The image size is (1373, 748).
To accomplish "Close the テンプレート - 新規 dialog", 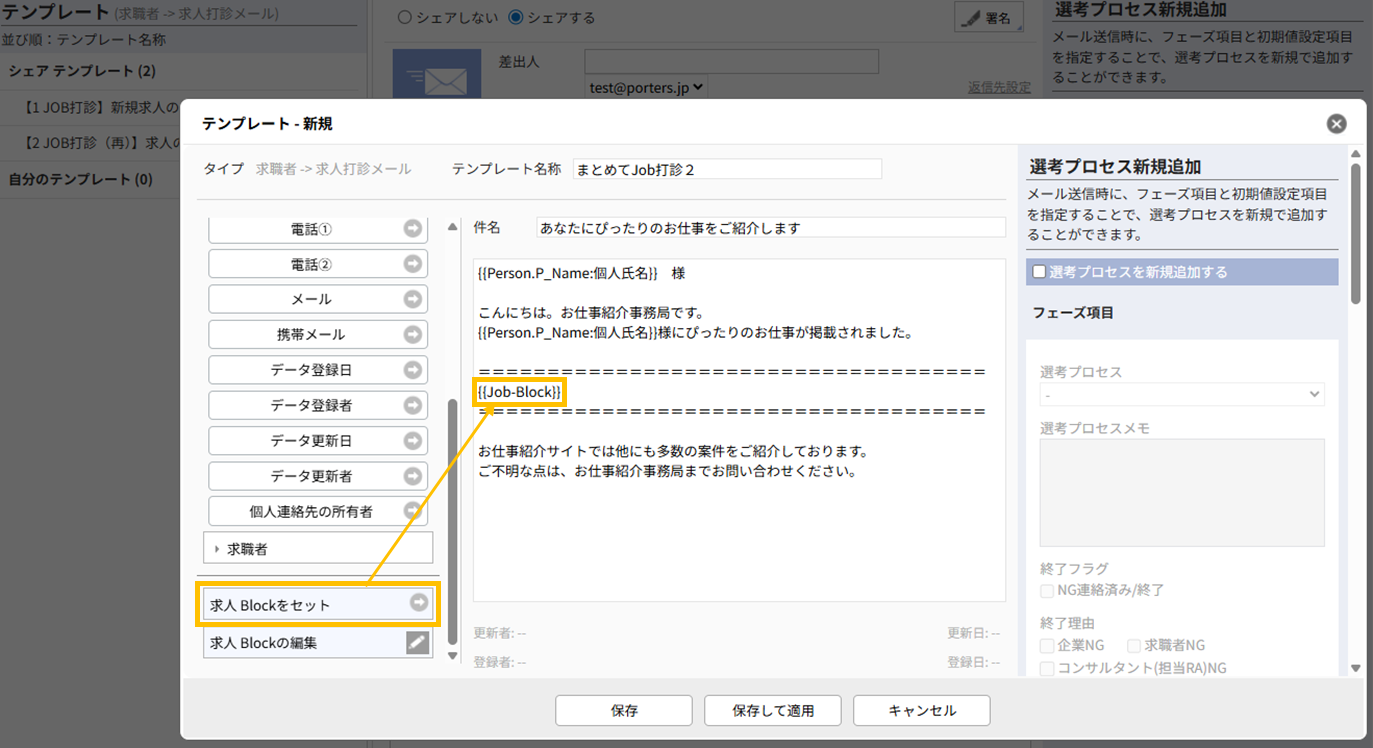I will pyautogui.click(x=1336, y=124).
